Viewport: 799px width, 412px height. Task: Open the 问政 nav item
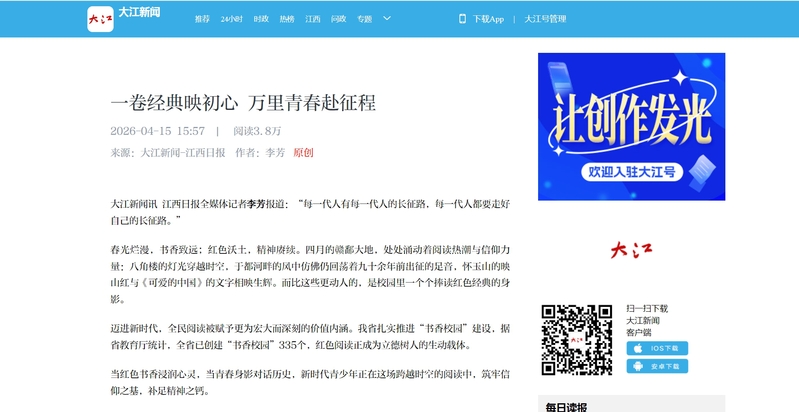click(x=339, y=19)
